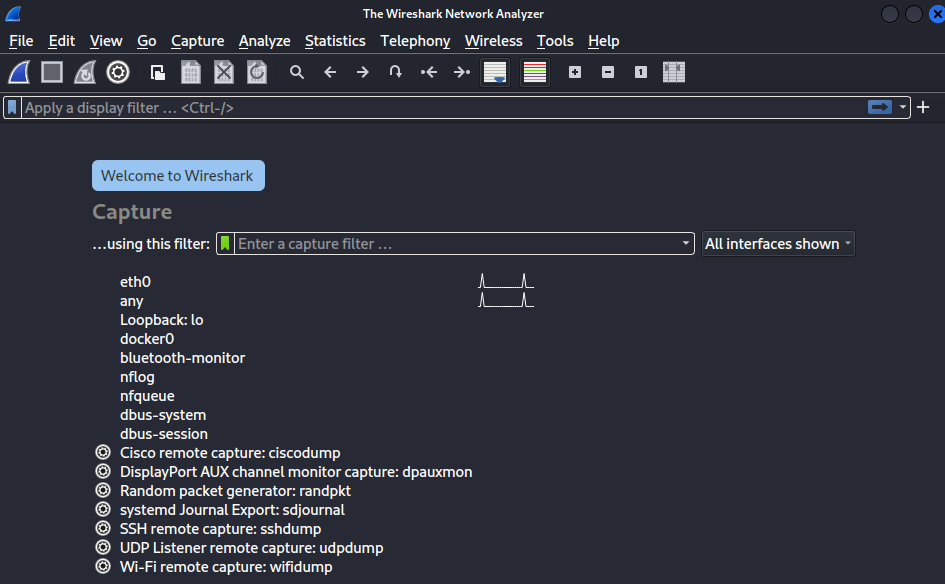The height and width of the screenshot is (584, 945).
Task: Add a display filter button plus
Action: tap(923, 107)
